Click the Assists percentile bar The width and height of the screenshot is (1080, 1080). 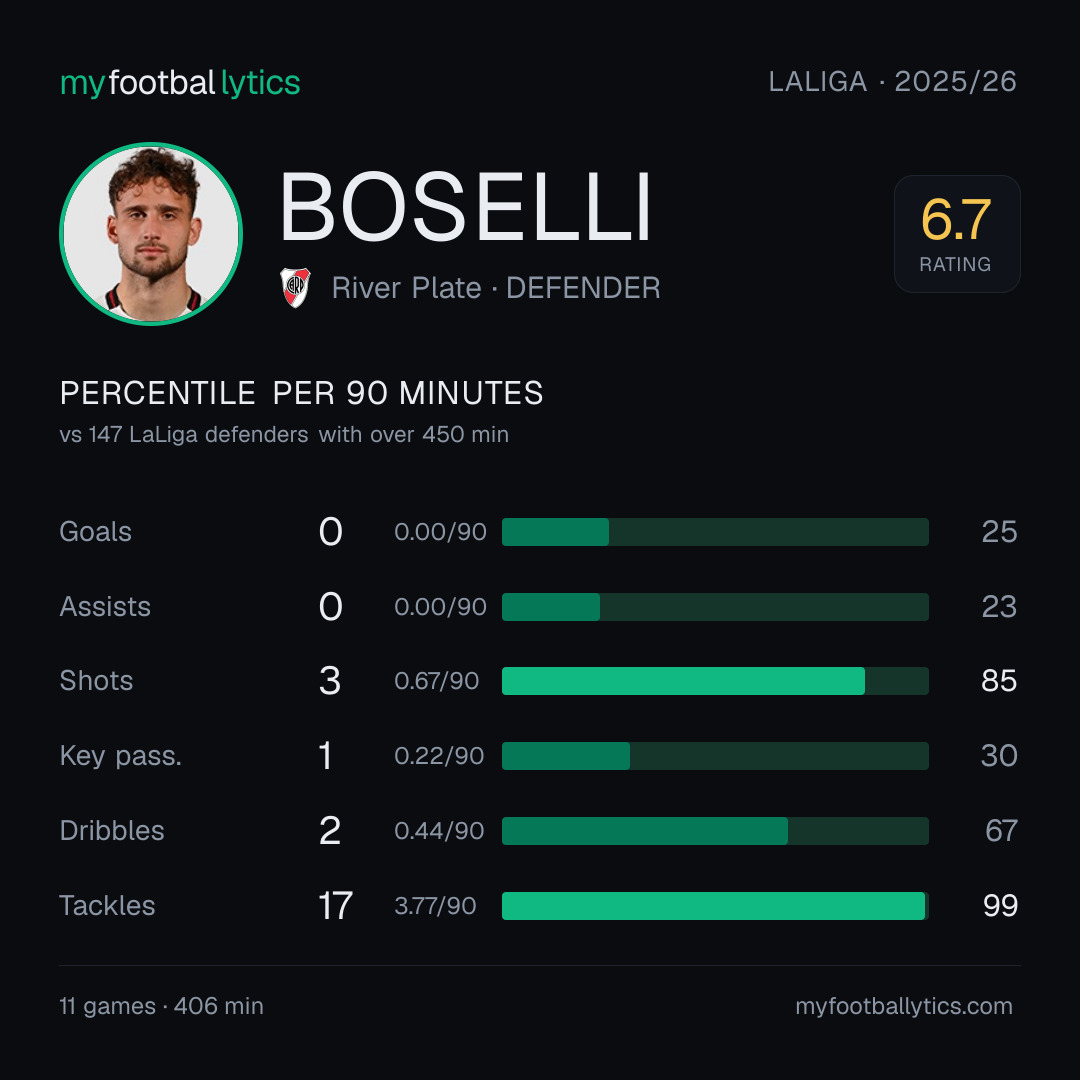(715, 607)
